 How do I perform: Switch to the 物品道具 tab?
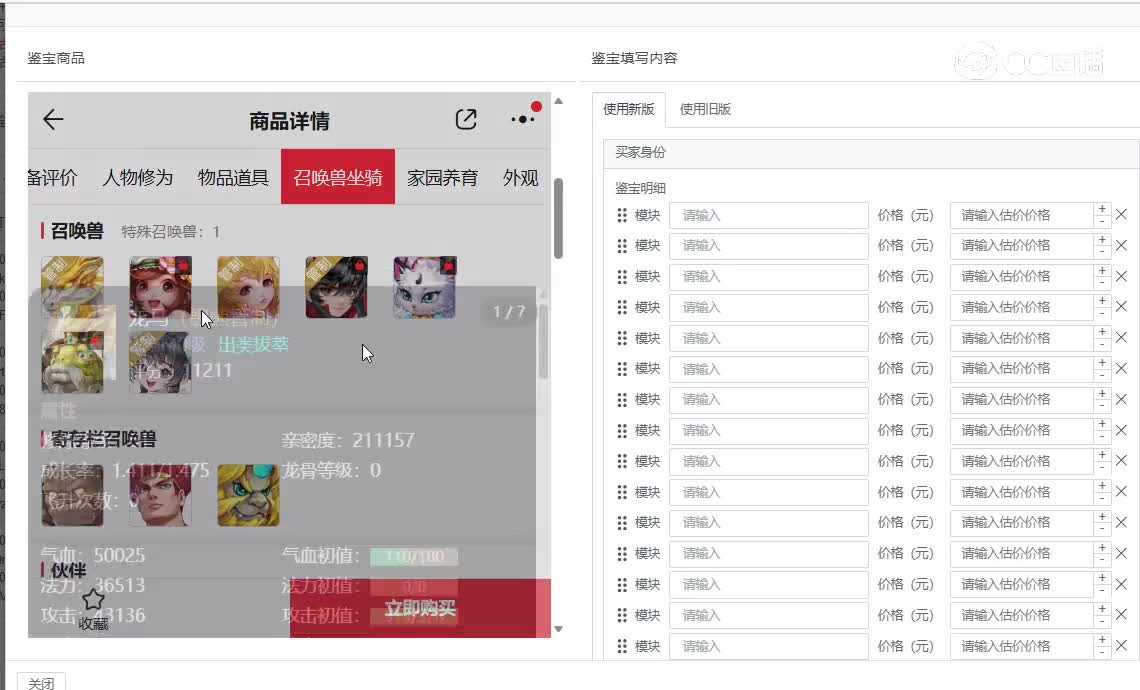click(233, 177)
